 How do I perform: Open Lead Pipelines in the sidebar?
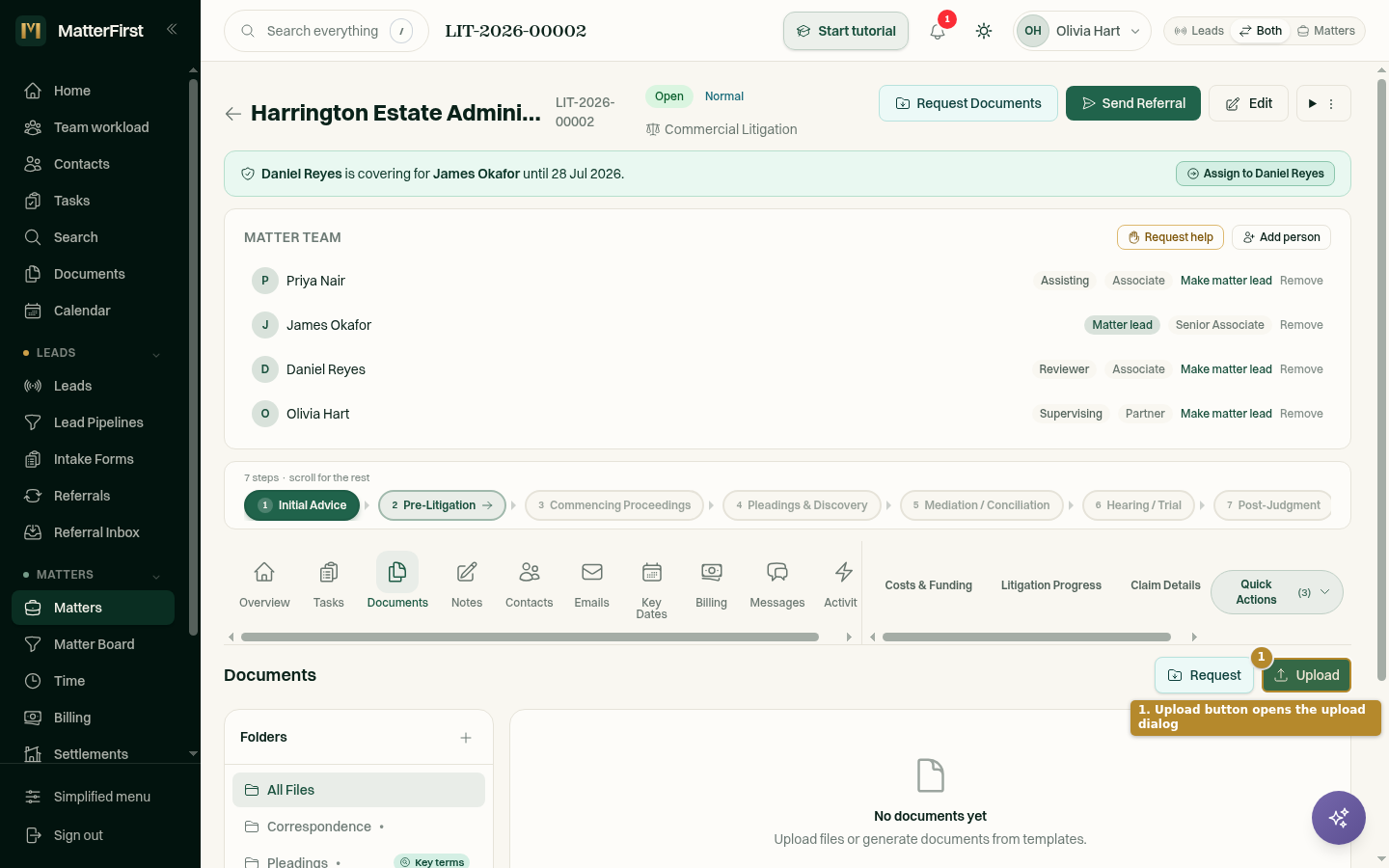pos(93,422)
